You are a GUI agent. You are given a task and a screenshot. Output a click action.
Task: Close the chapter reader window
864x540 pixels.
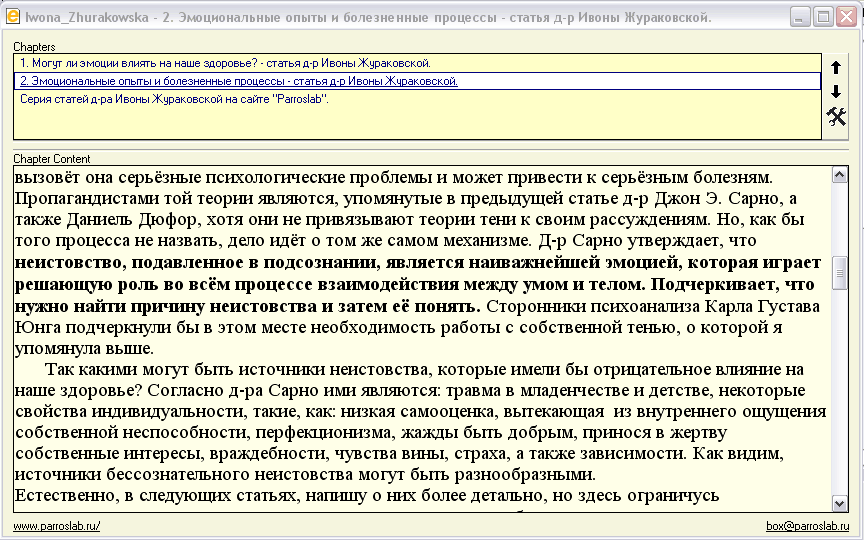[846, 17]
